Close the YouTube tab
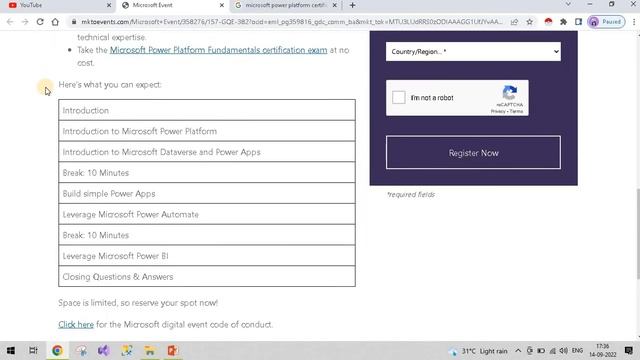This screenshot has height=360, width=640. [109, 5]
